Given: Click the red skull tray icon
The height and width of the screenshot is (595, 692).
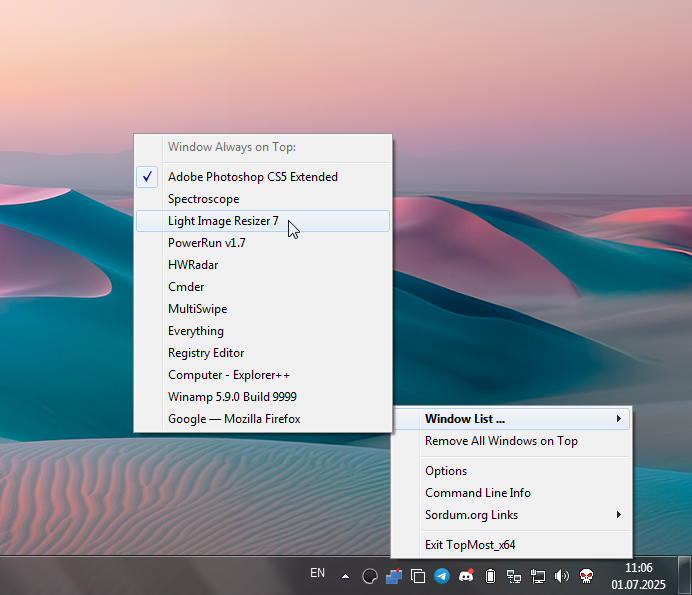Looking at the screenshot, I should 586,576.
